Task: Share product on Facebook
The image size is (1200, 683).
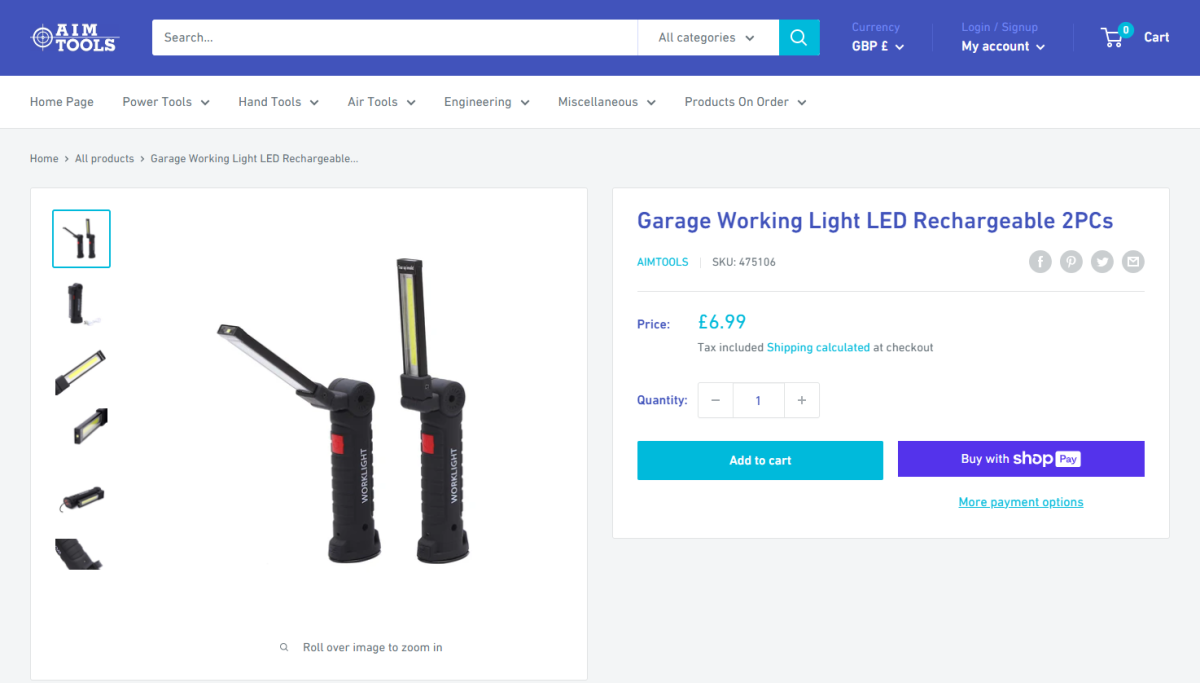Action: pos(1041,262)
